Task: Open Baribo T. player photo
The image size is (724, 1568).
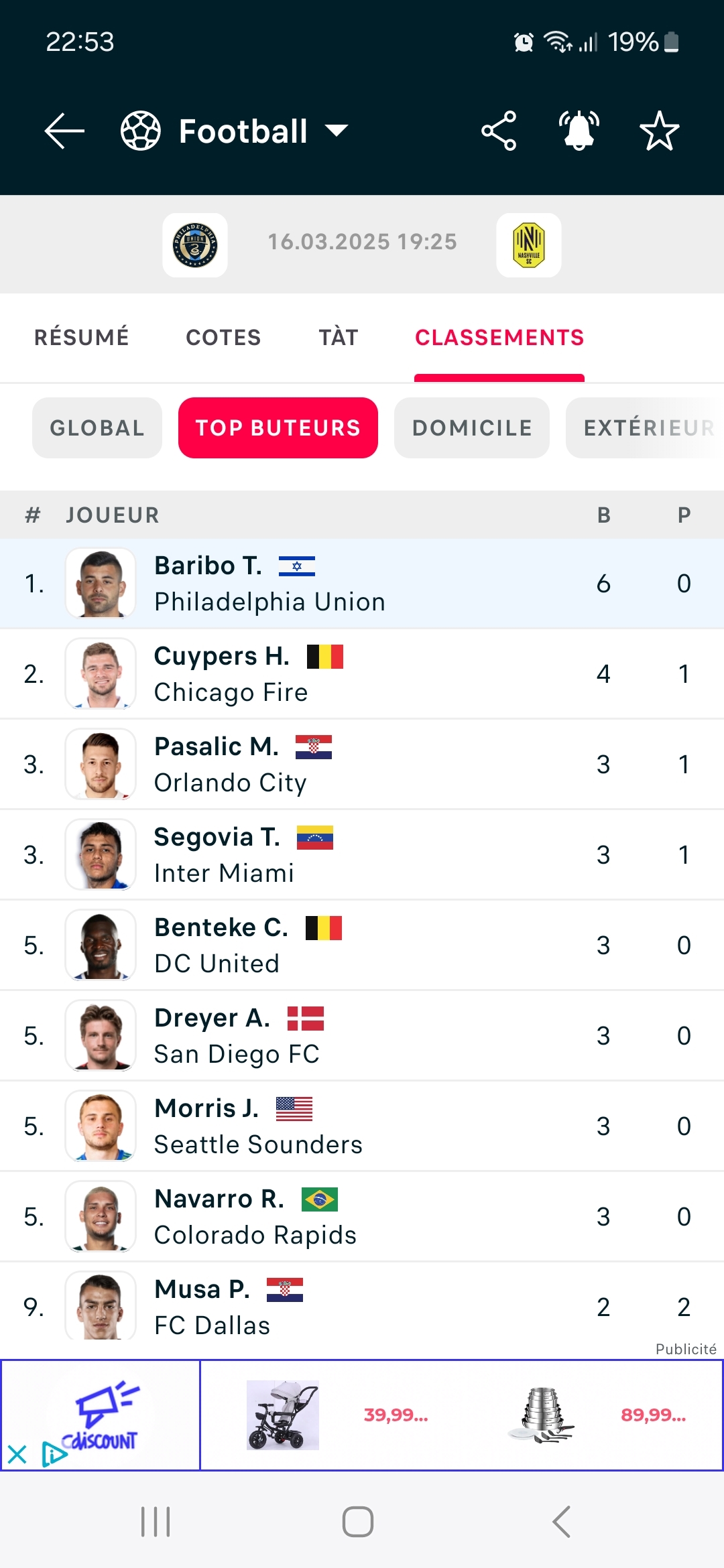Action: coord(101,583)
